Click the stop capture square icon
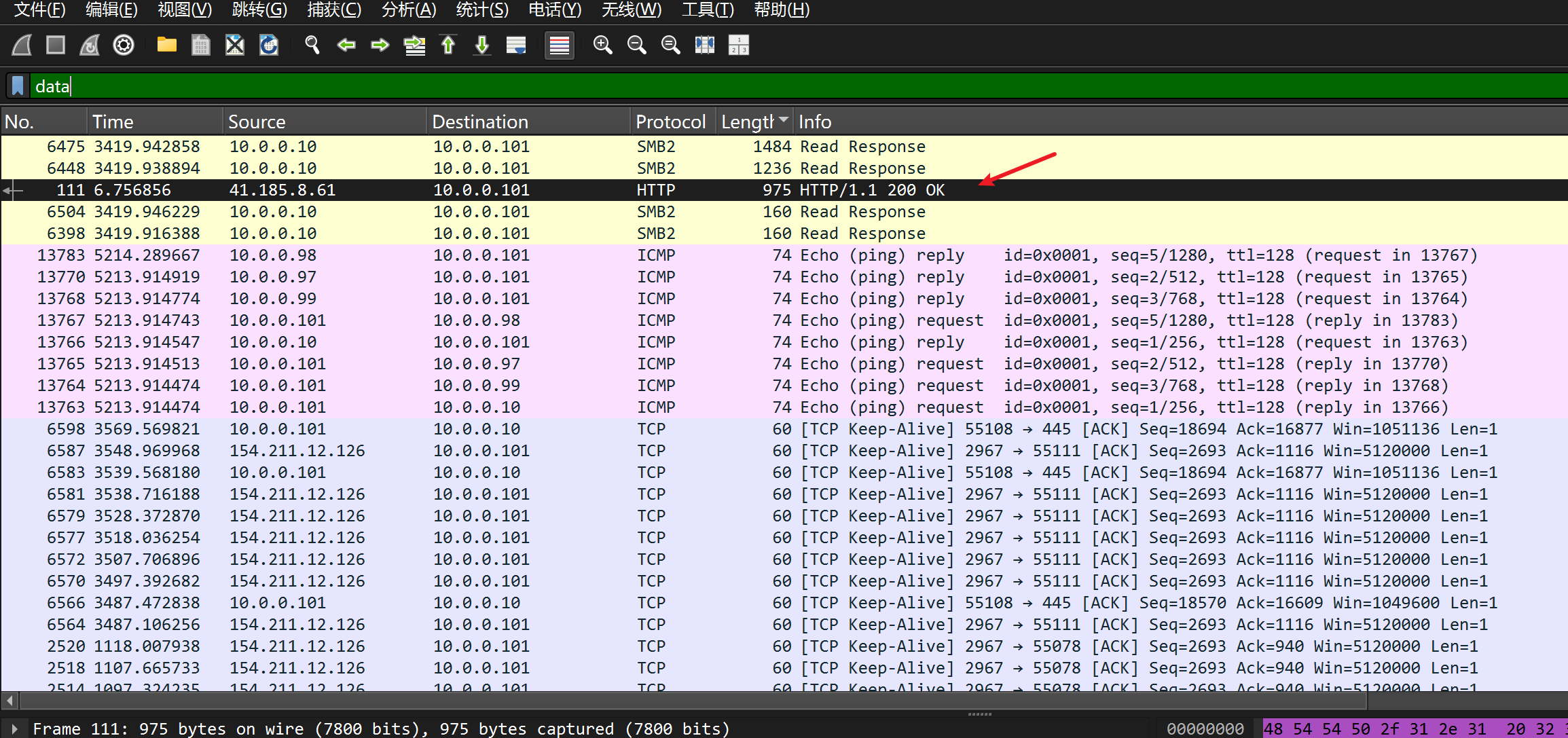This screenshot has width=1568, height=738. tap(56, 45)
